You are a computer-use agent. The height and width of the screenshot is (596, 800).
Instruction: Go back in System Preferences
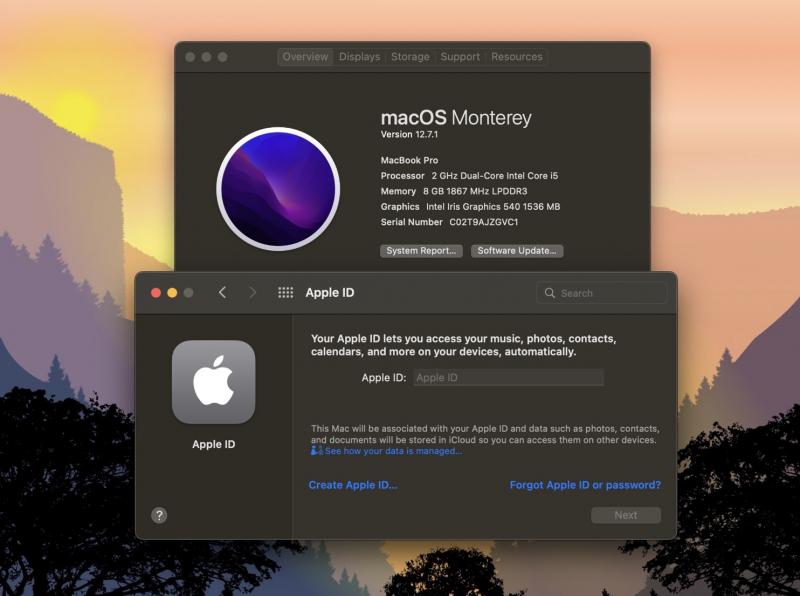[x=222, y=292]
